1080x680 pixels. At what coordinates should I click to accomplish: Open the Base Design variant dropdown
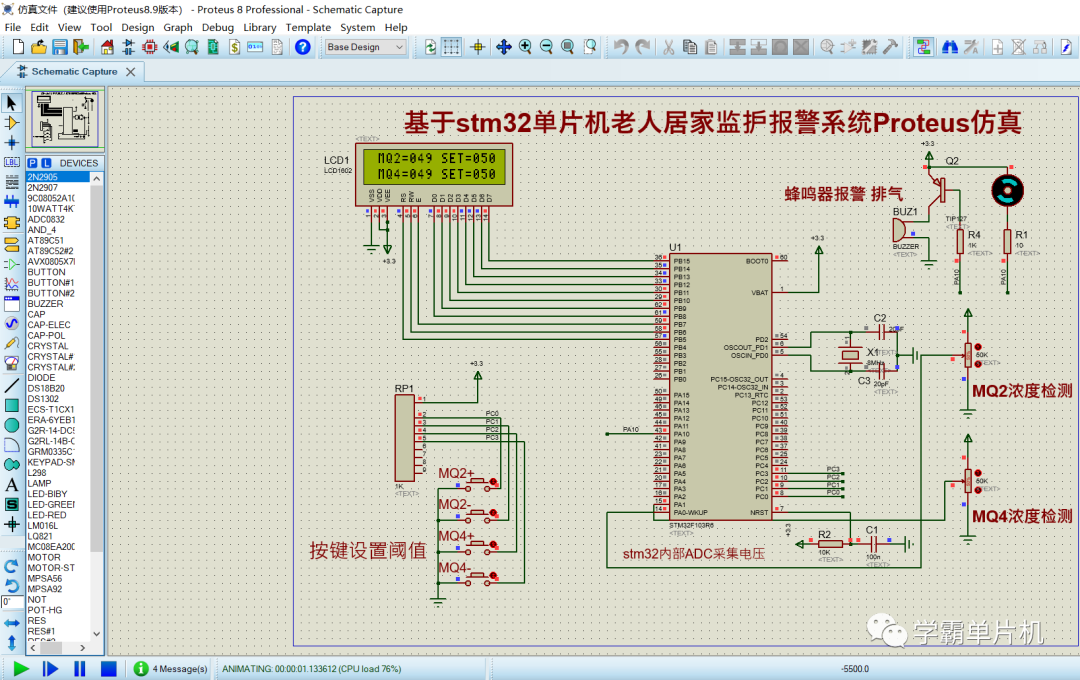[366, 47]
